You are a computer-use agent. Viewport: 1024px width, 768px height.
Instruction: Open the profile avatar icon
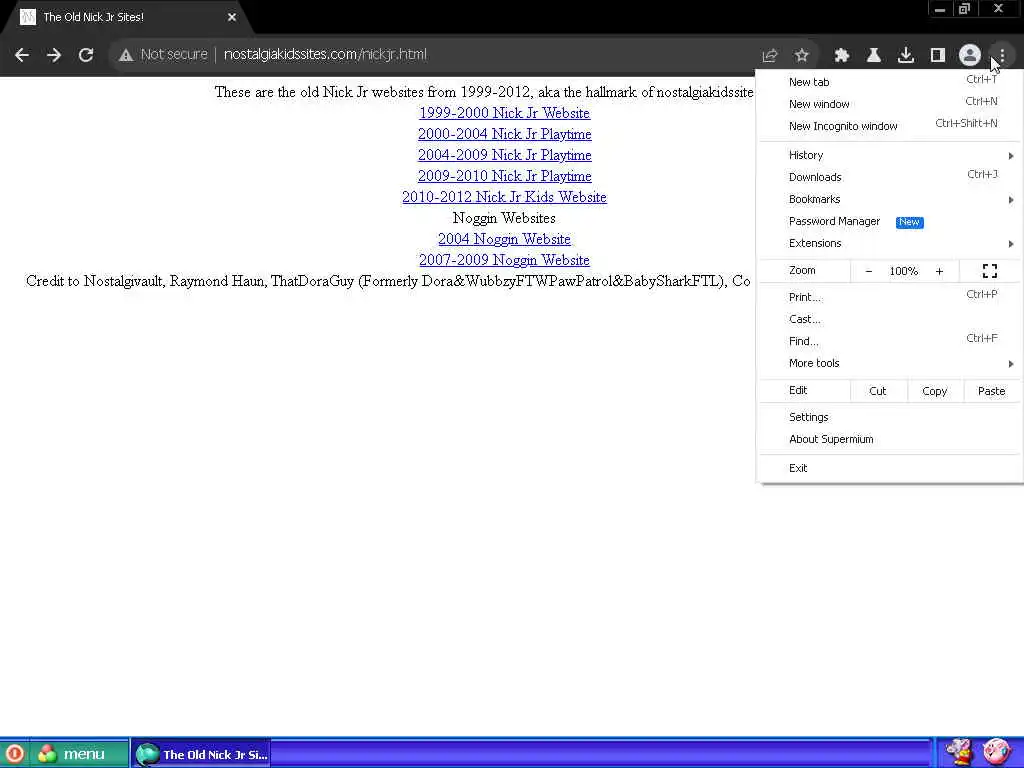[970, 56]
